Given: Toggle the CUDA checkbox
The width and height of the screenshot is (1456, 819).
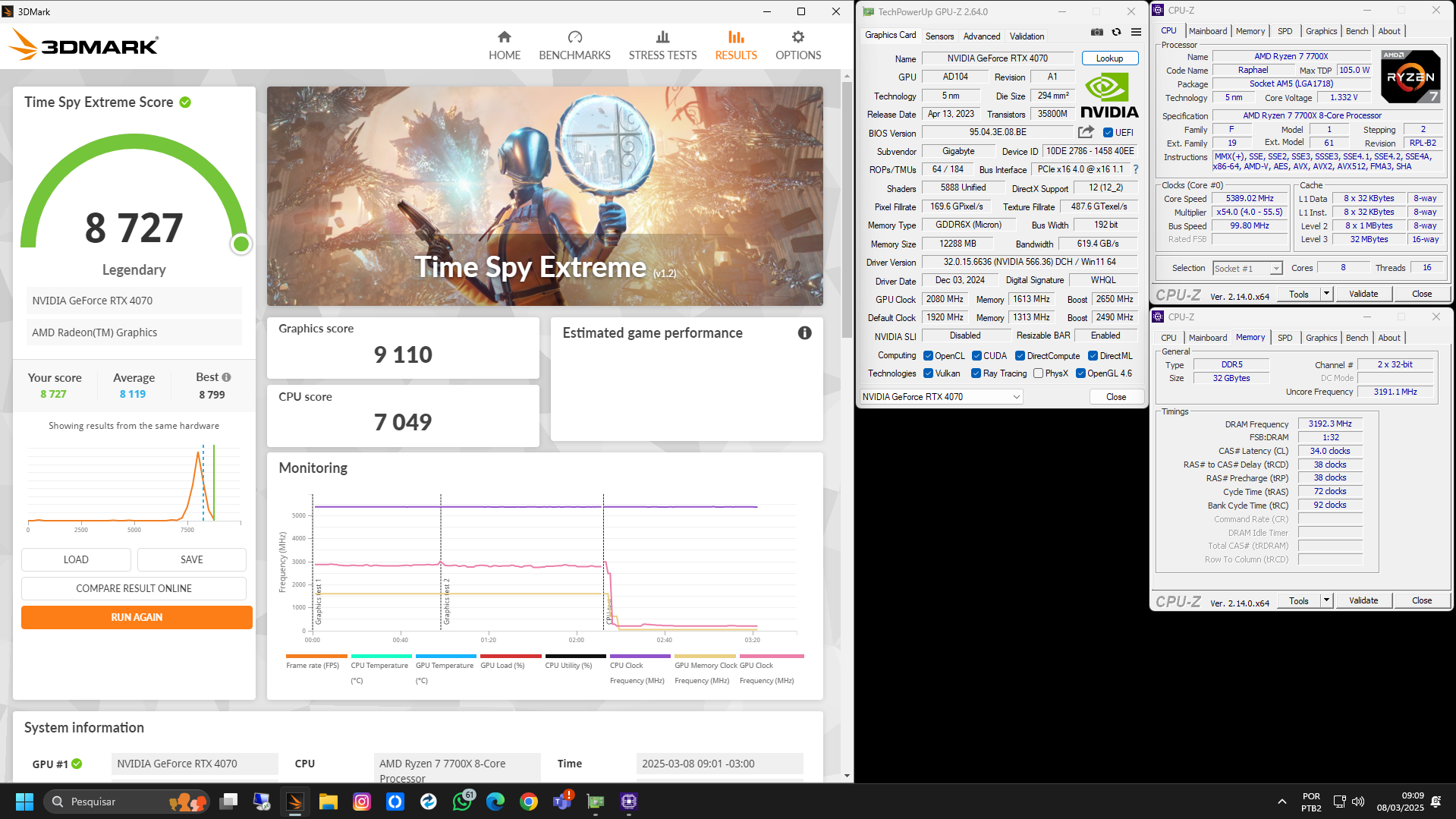Looking at the screenshot, I should tap(976, 356).
